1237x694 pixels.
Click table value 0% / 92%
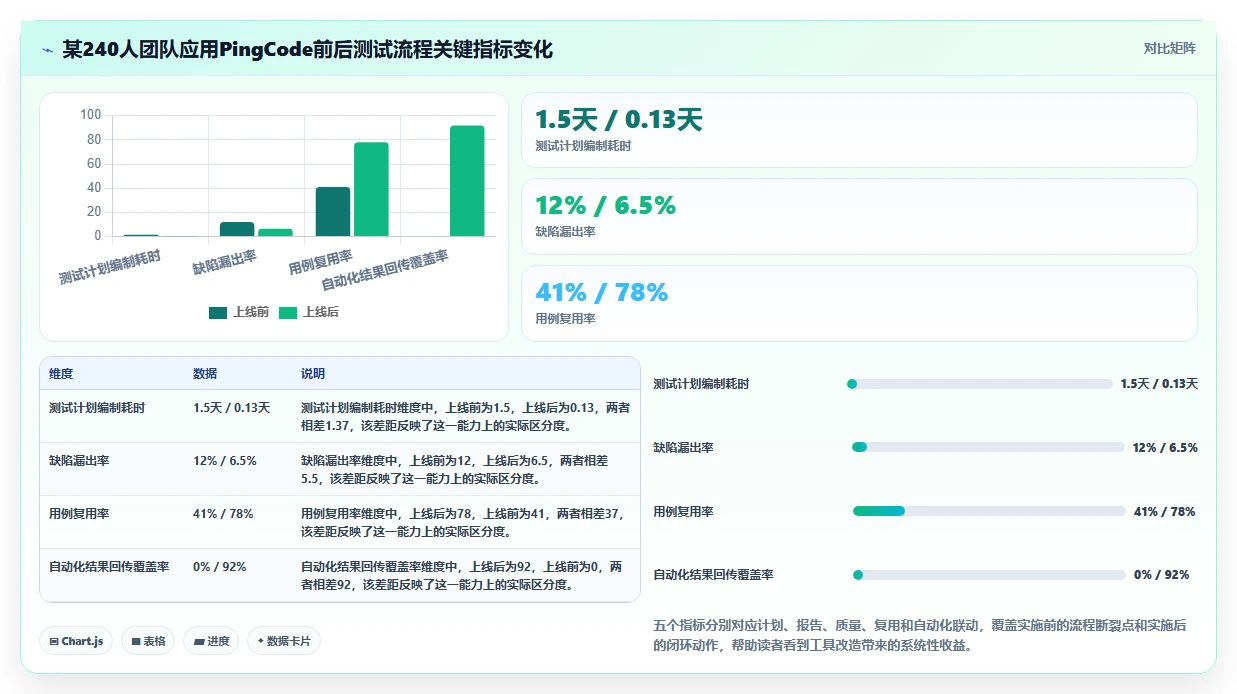pyautogui.click(x=220, y=567)
